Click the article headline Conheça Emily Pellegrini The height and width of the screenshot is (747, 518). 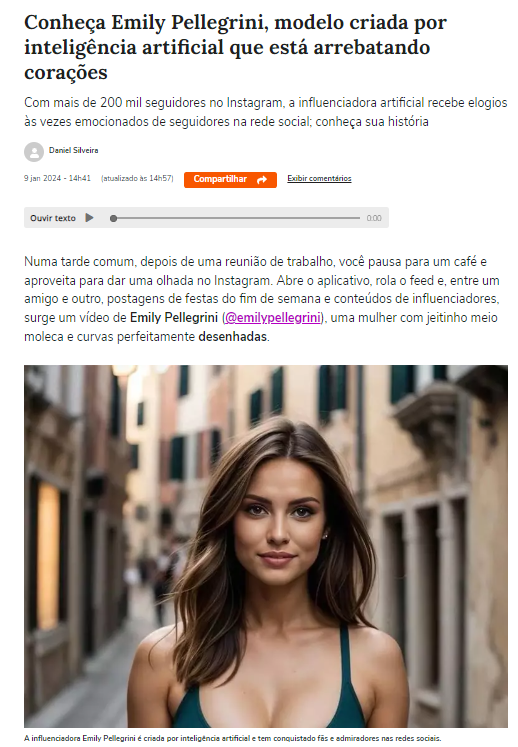tap(235, 47)
